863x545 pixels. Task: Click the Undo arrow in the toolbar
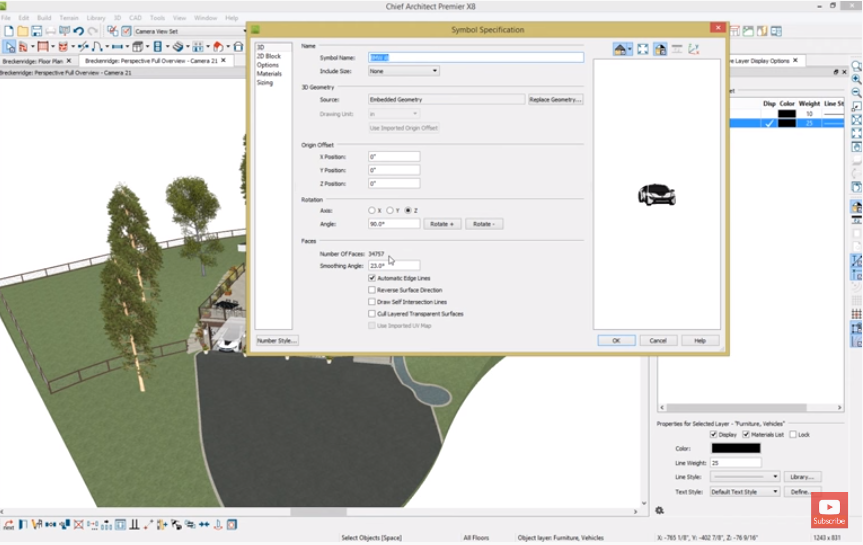point(78,31)
